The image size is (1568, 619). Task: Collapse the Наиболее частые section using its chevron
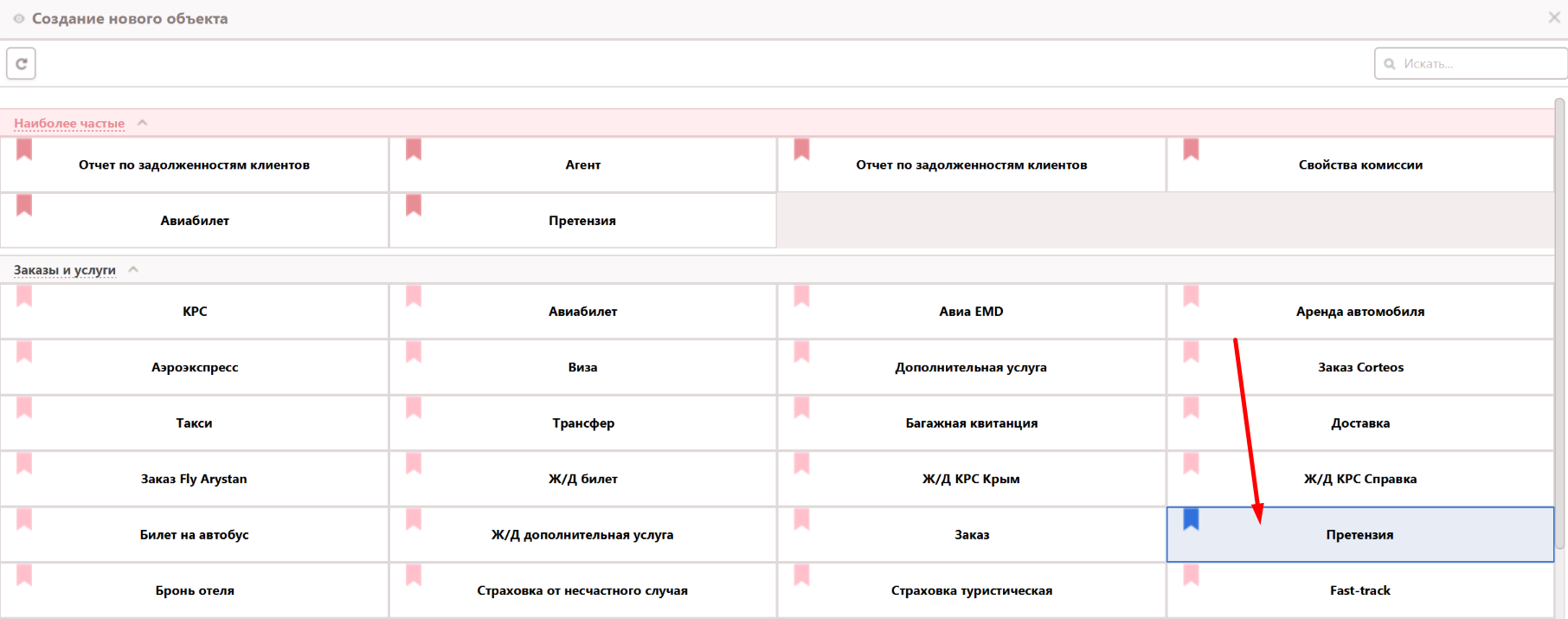click(x=143, y=123)
